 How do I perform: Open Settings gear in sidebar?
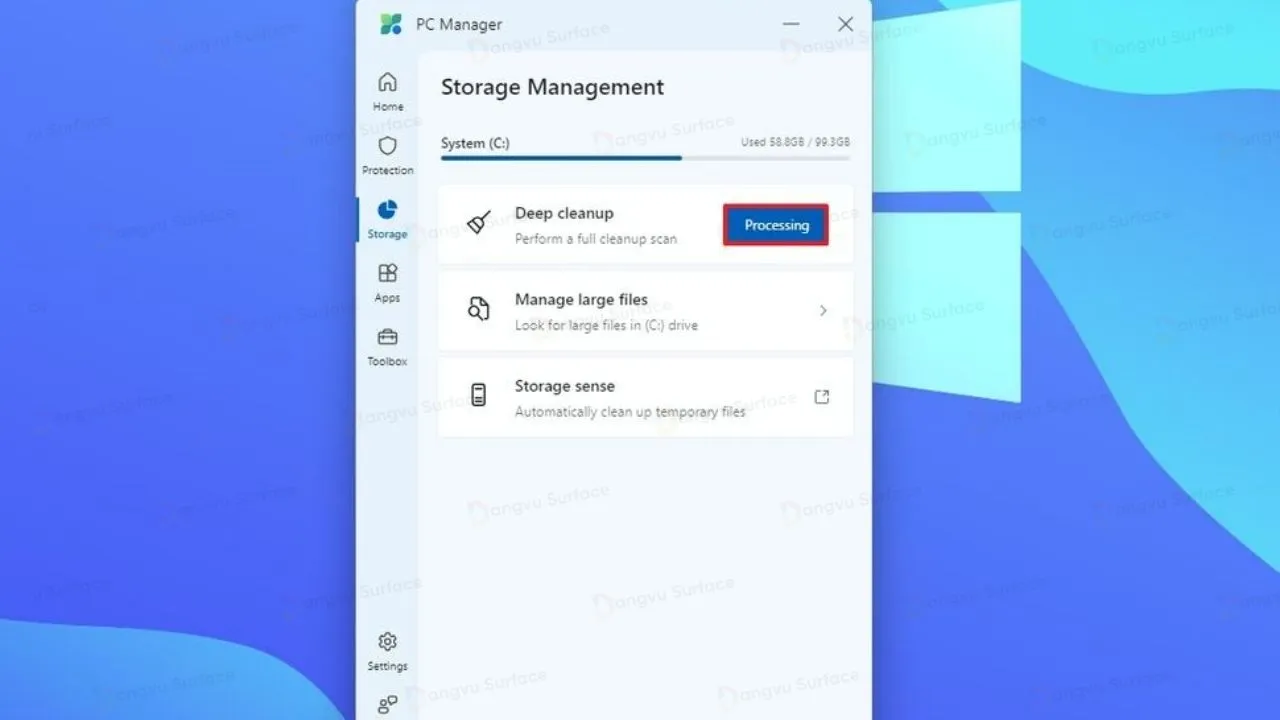tap(387, 651)
